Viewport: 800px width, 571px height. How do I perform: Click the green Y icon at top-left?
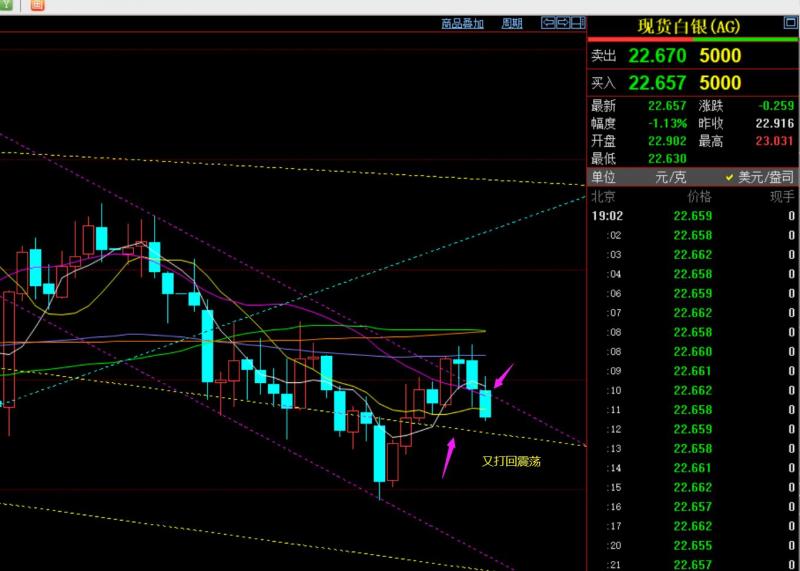pyautogui.click(x=6, y=5)
